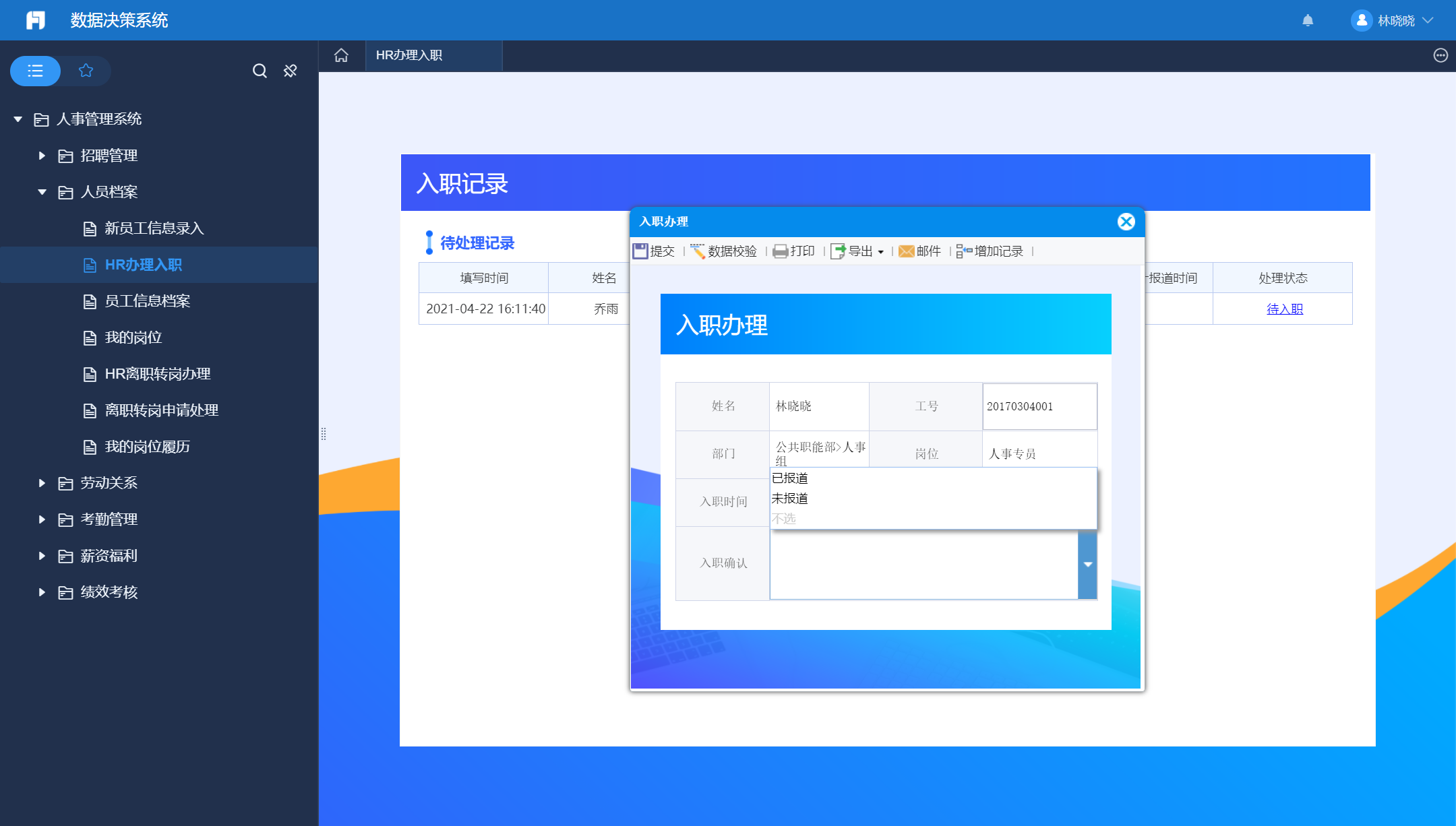The image size is (1456, 826).
Task: Send via 邮件 mail toolbar button
Action: [919, 251]
